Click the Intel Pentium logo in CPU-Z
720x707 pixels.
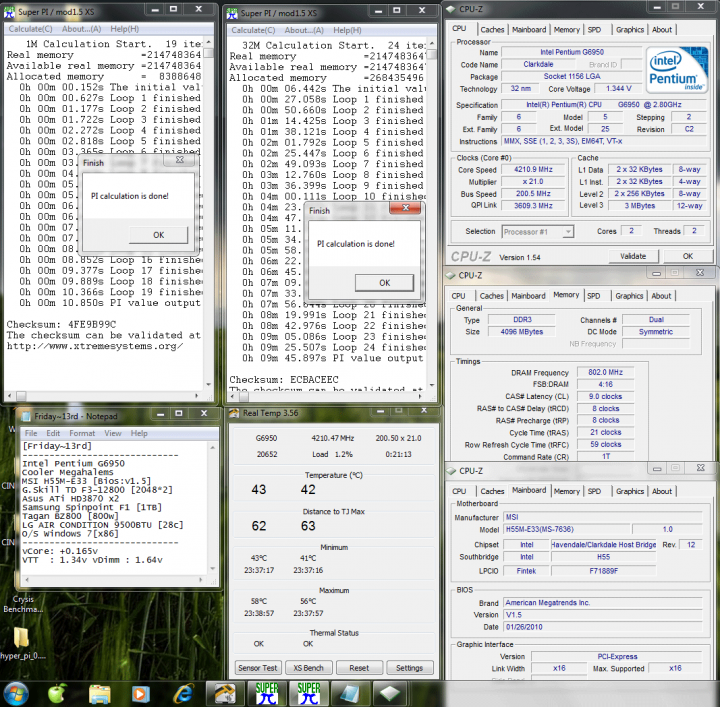point(677,69)
